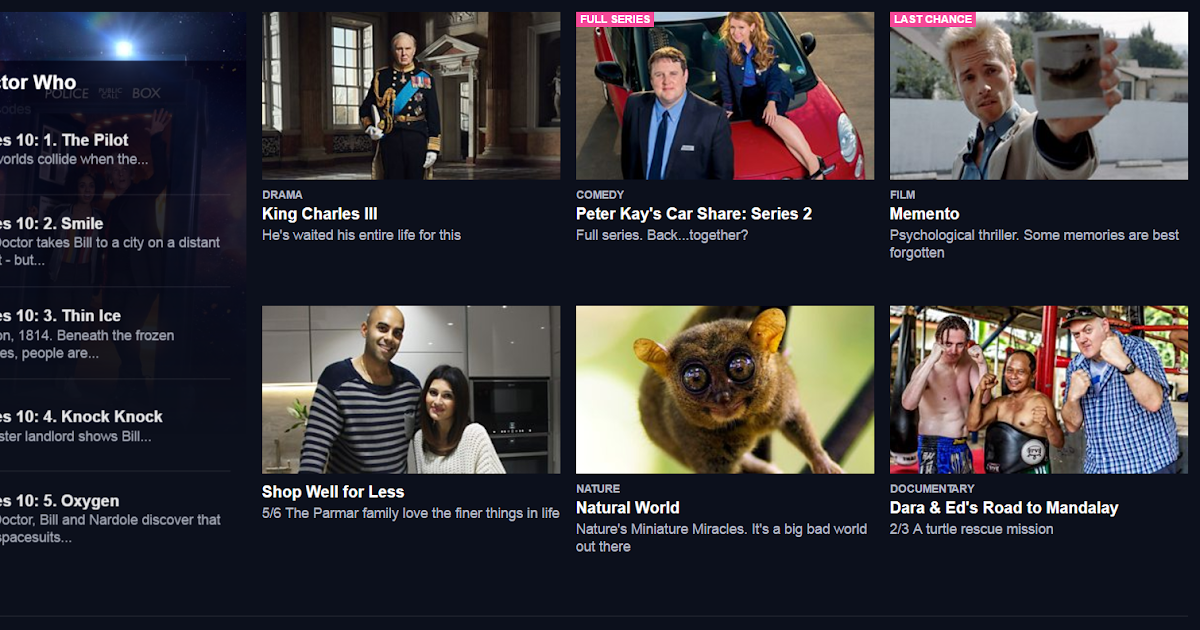
Task: Open the King Charles III thumbnail image
Action: (x=411, y=96)
